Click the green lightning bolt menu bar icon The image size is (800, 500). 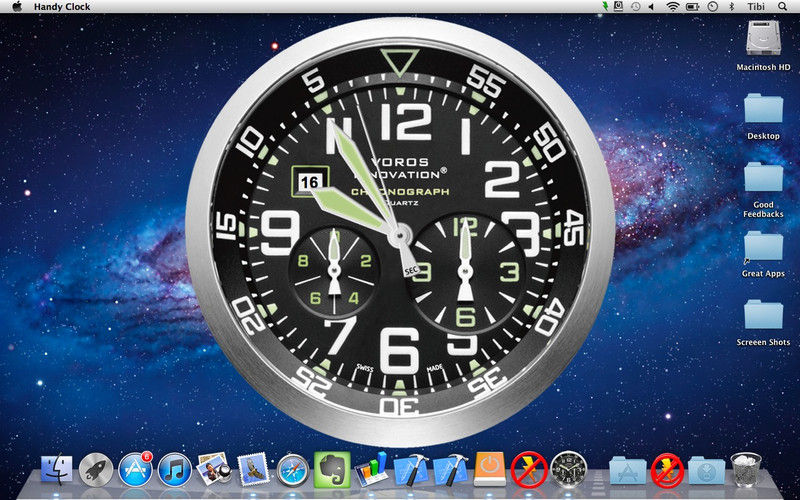(606, 6)
